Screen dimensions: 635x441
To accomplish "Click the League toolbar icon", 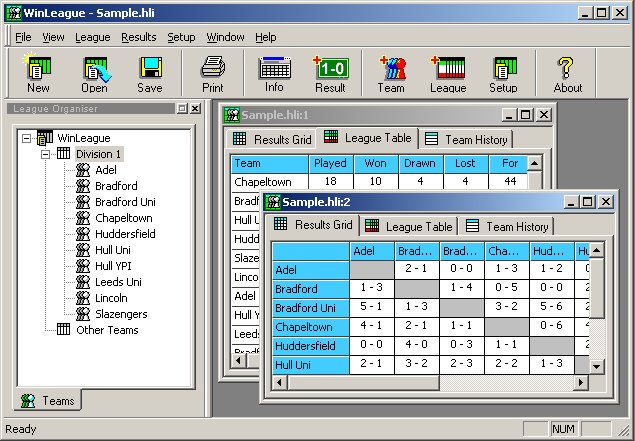I will (448, 74).
